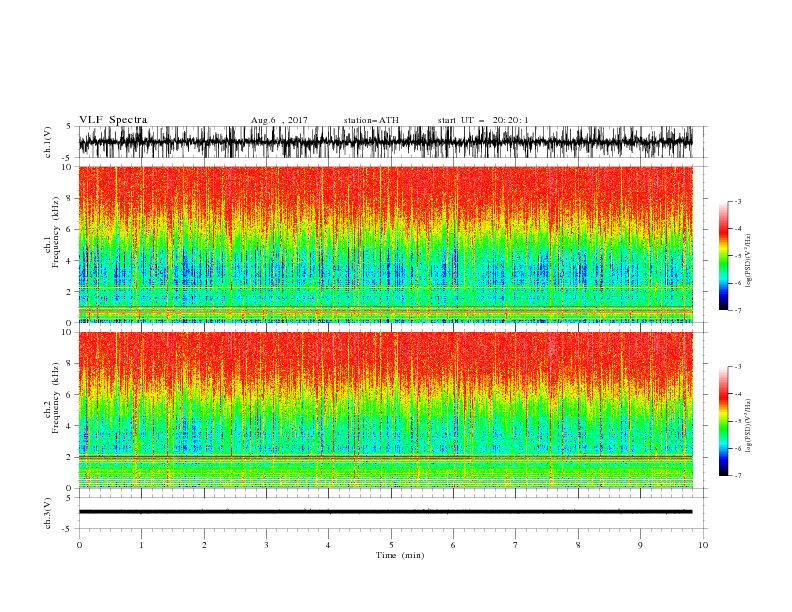Click the '6' tick label on time axis
This screenshot has height=612, width=792.
(453, 545)
